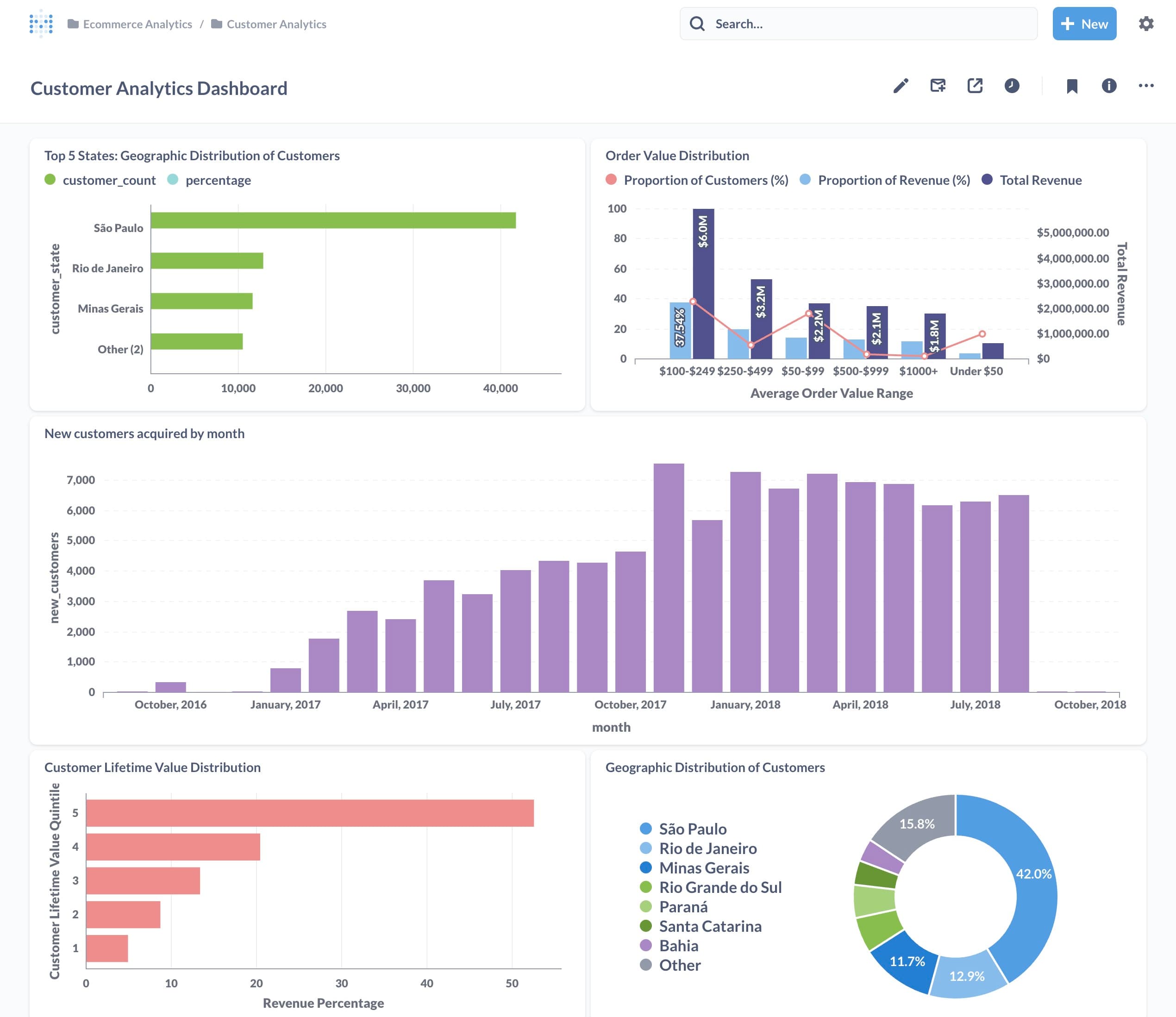1176x1017 pixels.
Task: Select Customer Analytics in the breadcrumb
Action: (276, 24)
